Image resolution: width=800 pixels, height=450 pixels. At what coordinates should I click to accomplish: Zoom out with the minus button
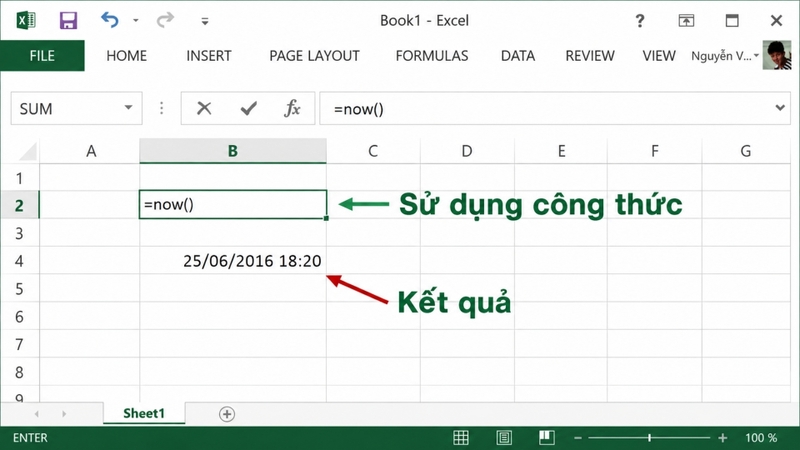[578, 438]
